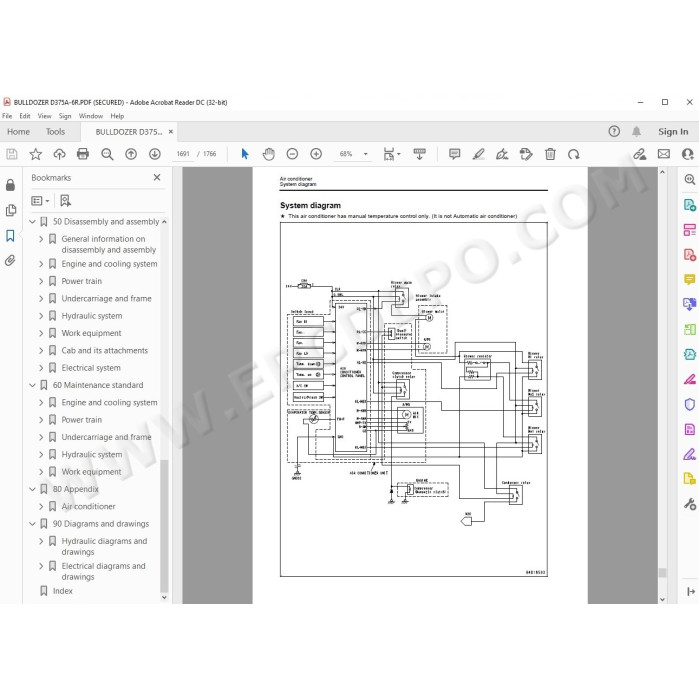Screen dimensions: 700x700
Task: Open the zoom level dropdown arrow
Action: 366,154
